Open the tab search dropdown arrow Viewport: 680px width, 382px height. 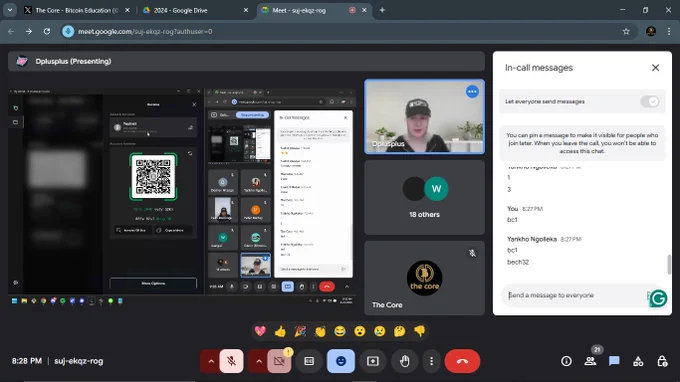[10, 10]
